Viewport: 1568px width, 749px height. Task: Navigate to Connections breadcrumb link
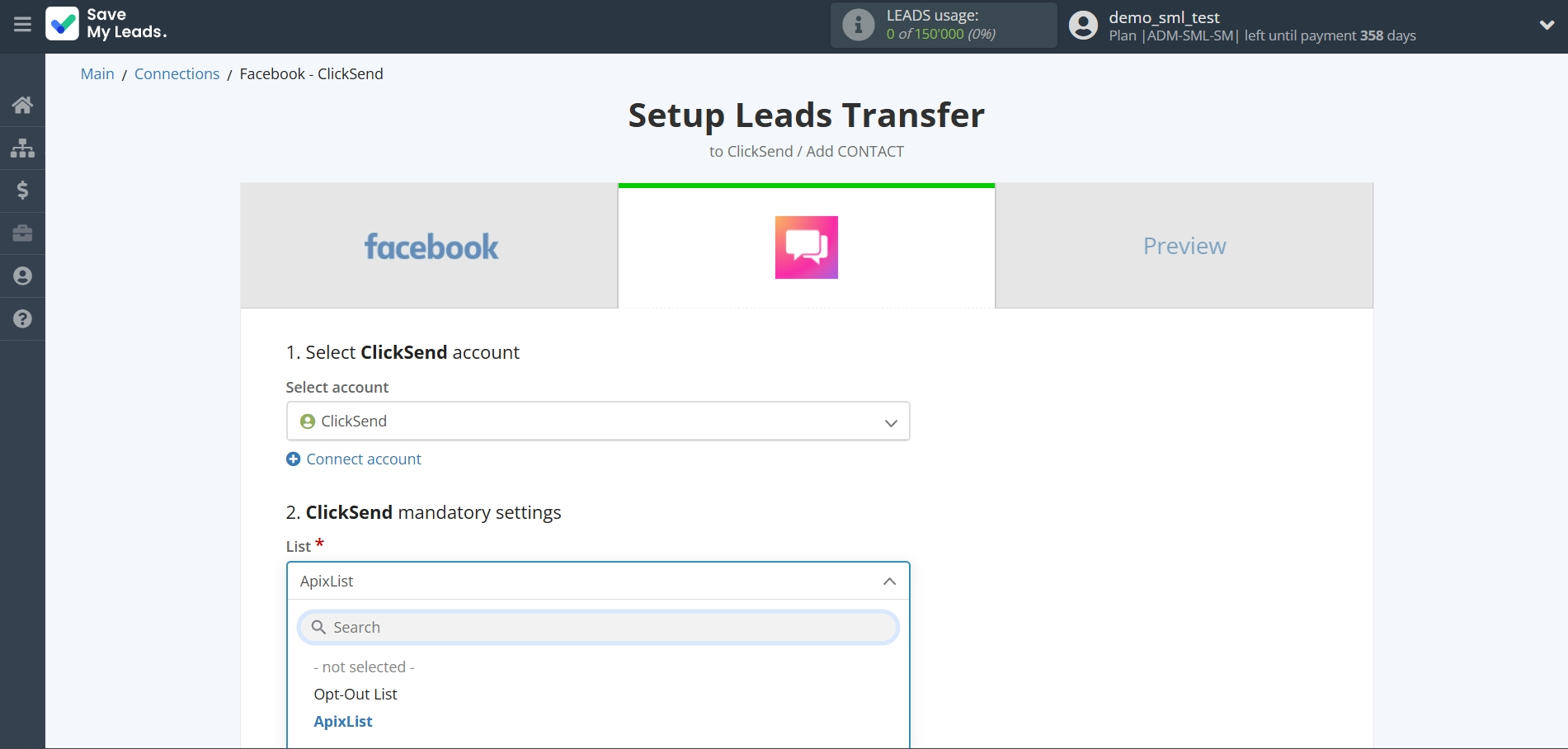click(177, 74)
